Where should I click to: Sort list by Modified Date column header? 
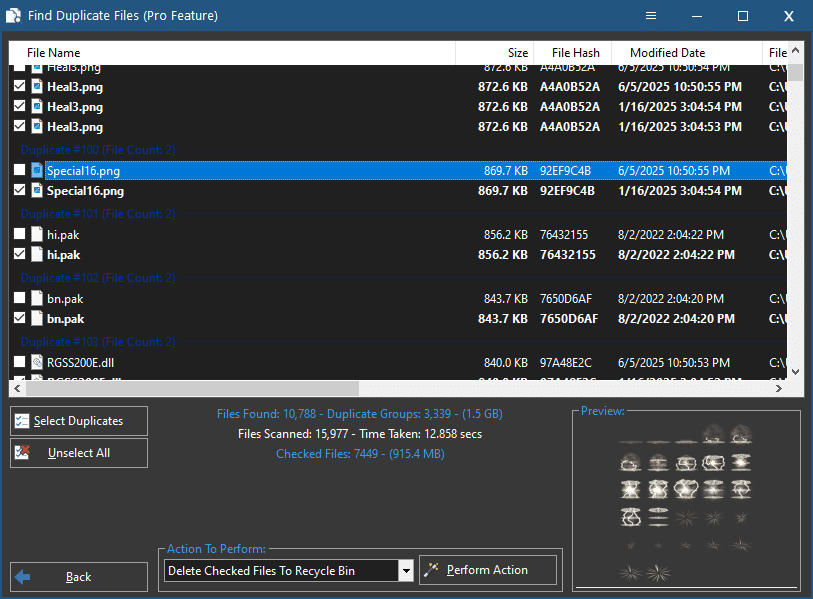pos(667,53)
